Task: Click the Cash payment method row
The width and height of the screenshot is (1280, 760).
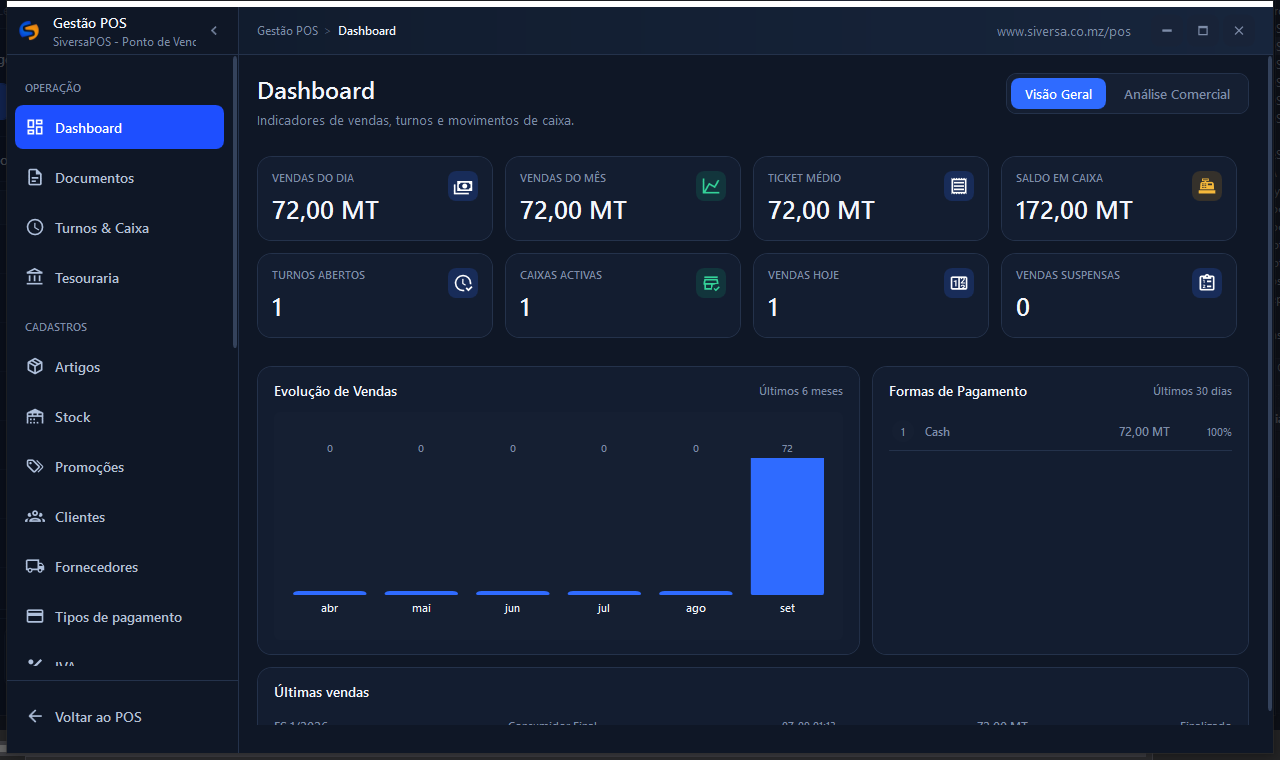Action: 1060,432
